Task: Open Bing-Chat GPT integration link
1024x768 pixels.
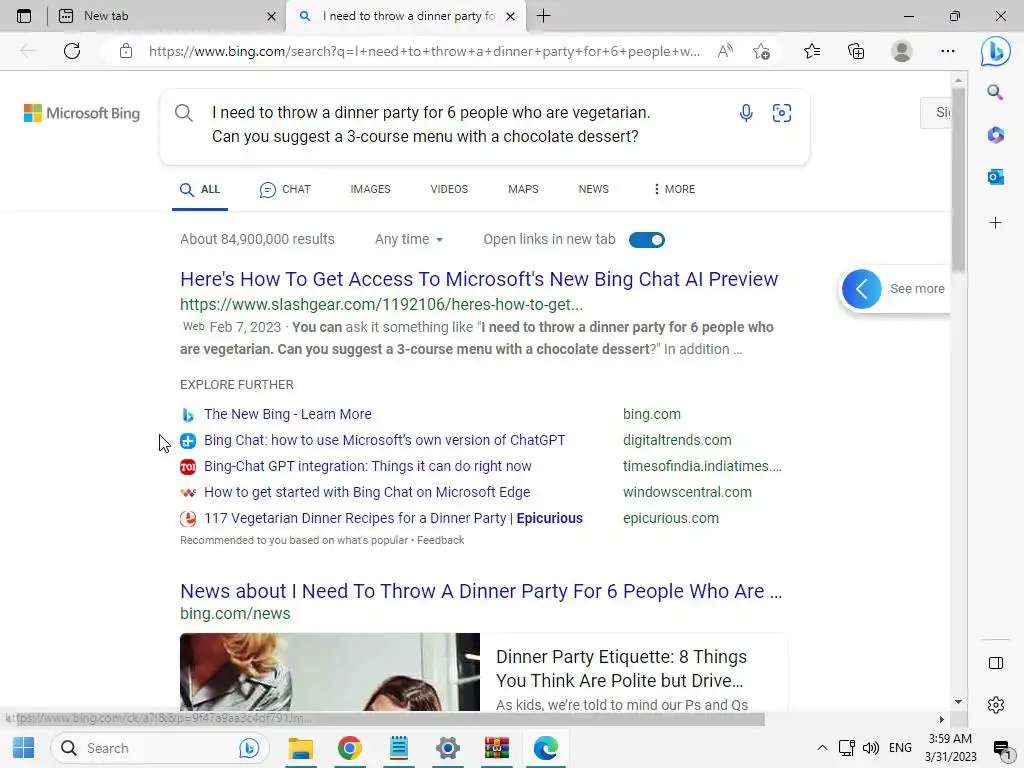Action: click(x=368, y=466)
